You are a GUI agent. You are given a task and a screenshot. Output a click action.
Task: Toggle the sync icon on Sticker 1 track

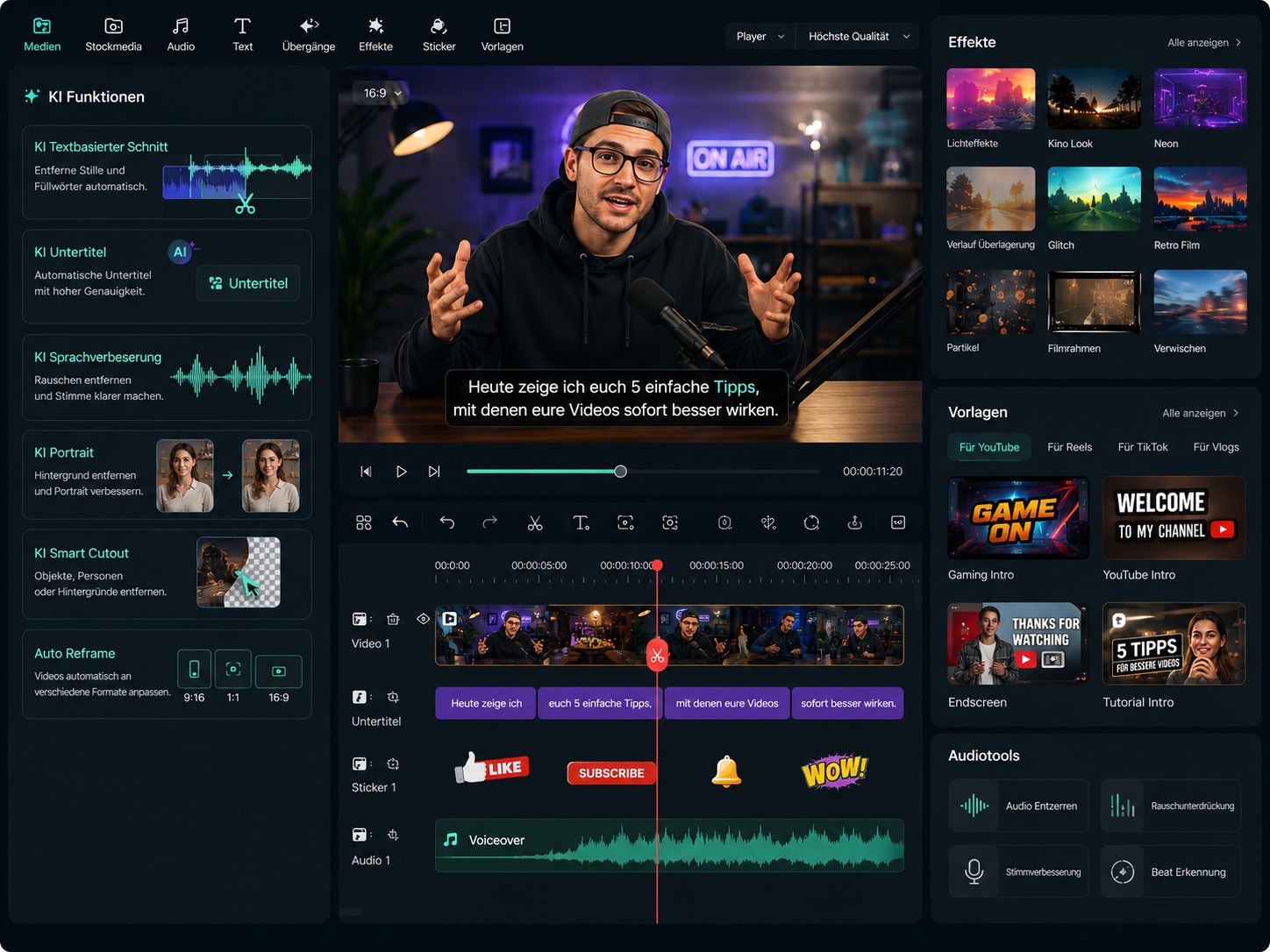[x=393, y=764]
